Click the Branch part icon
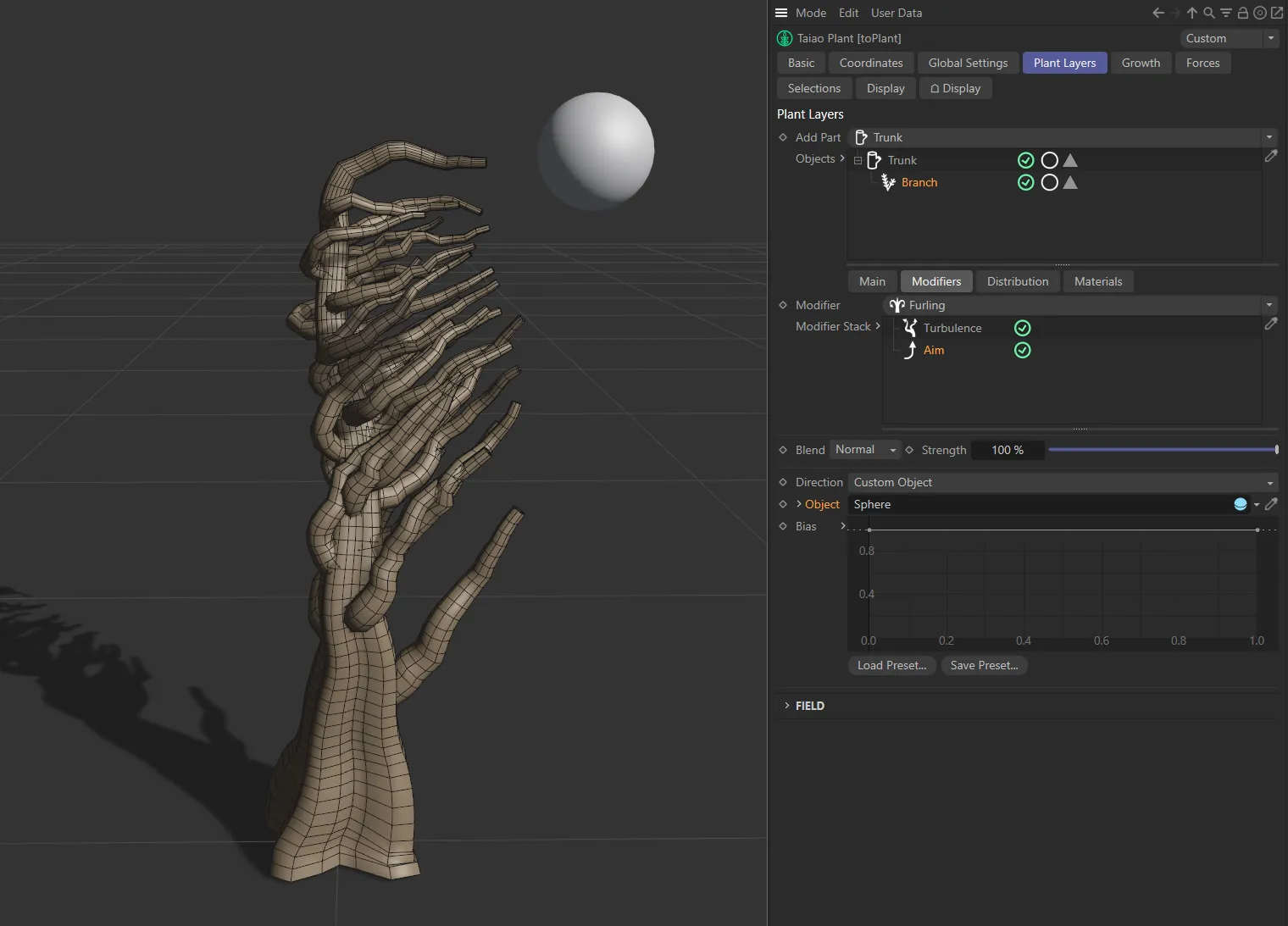Image resolution: width=1288 pixels, height=926 pixels. [x=887, y=182]
